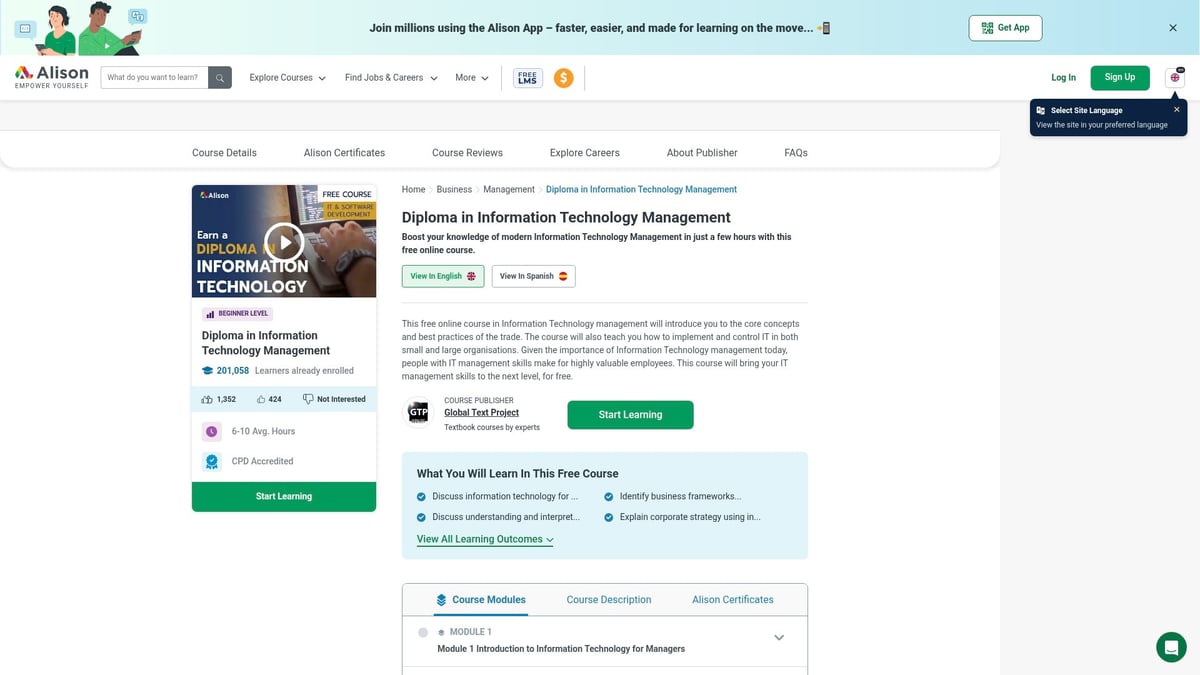
Task: Switch to Course Description tab
Action: (x=609, y=600)
